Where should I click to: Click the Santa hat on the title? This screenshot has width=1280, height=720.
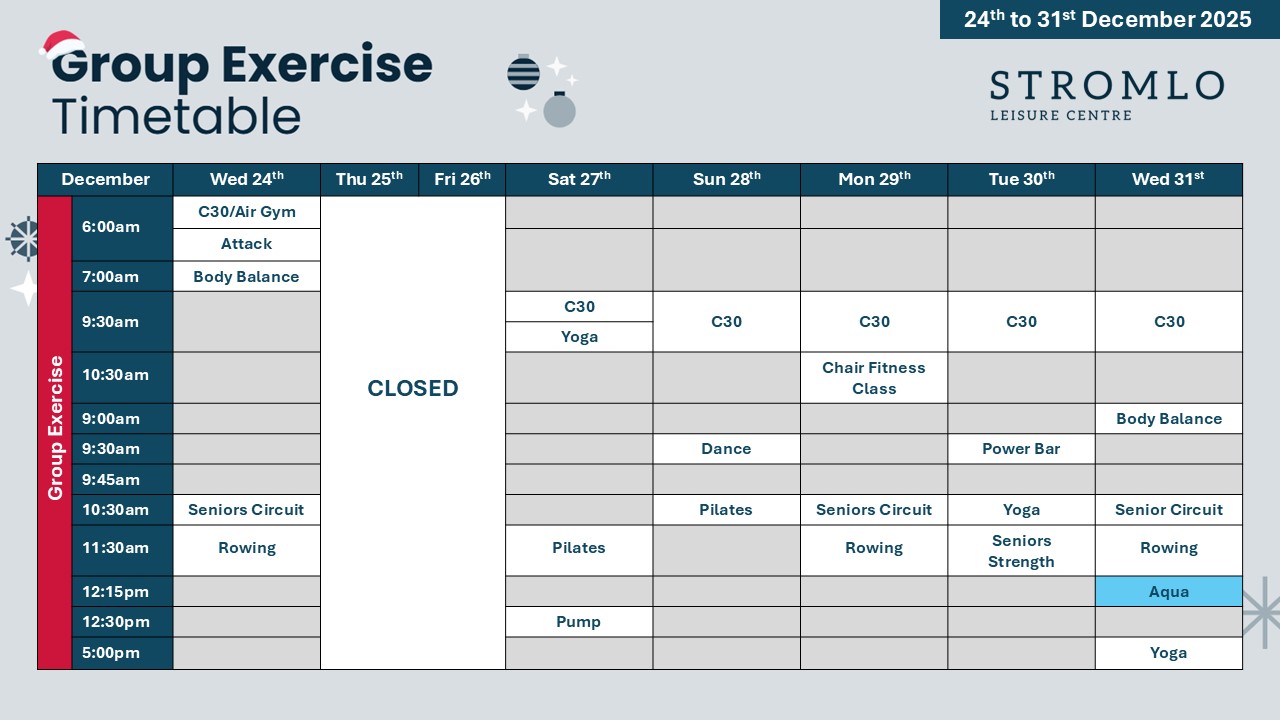(61, 45)
